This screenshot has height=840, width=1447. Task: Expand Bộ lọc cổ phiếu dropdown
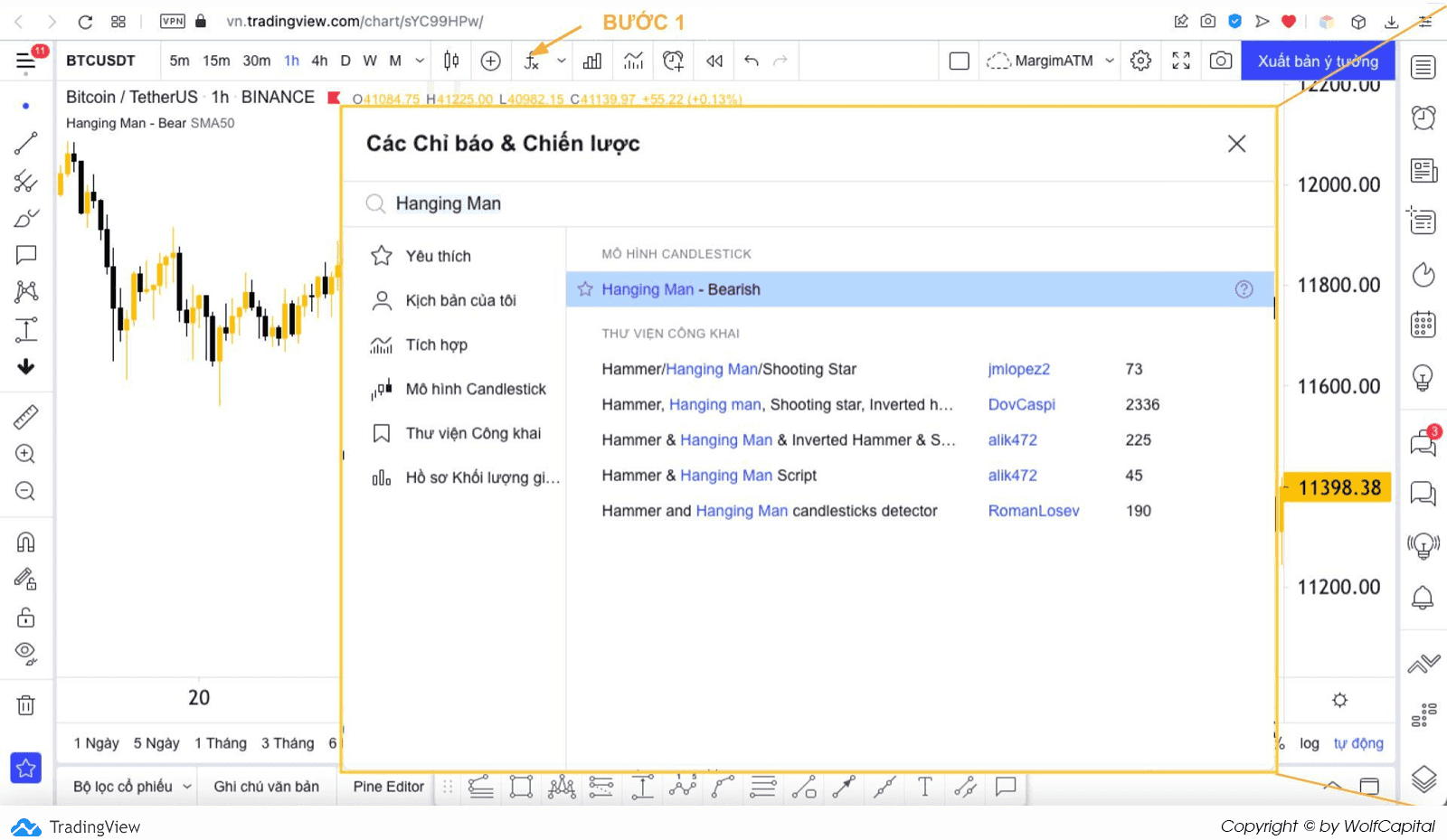133,787
